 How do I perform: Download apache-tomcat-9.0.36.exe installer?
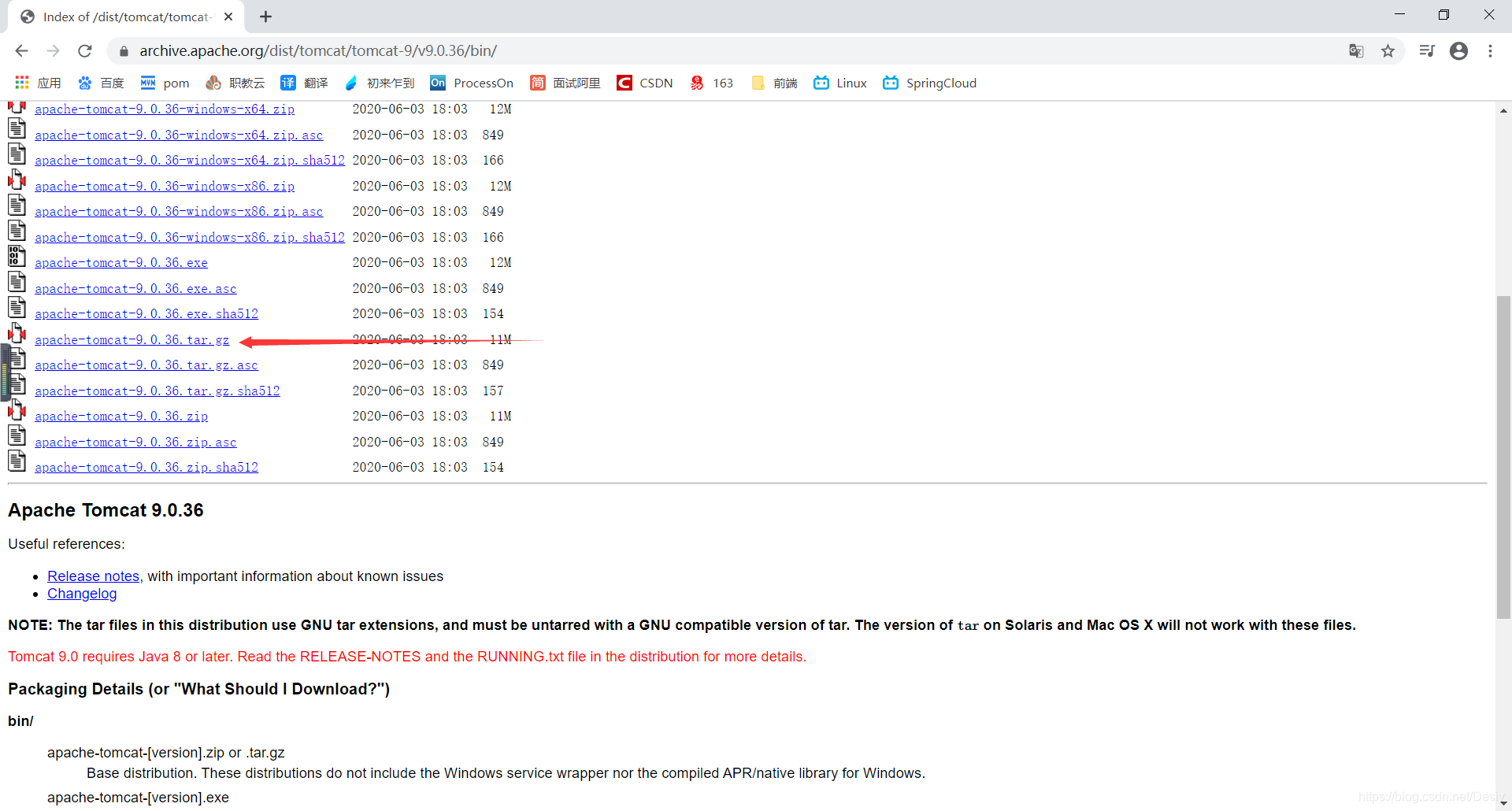(121, 263)
